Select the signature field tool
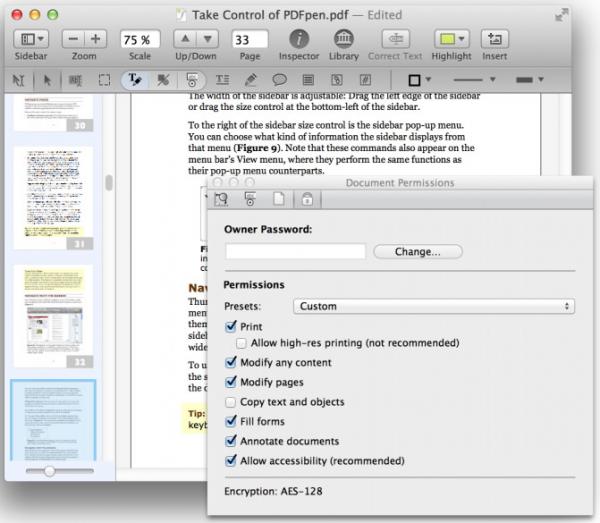 tap(365, 80)
